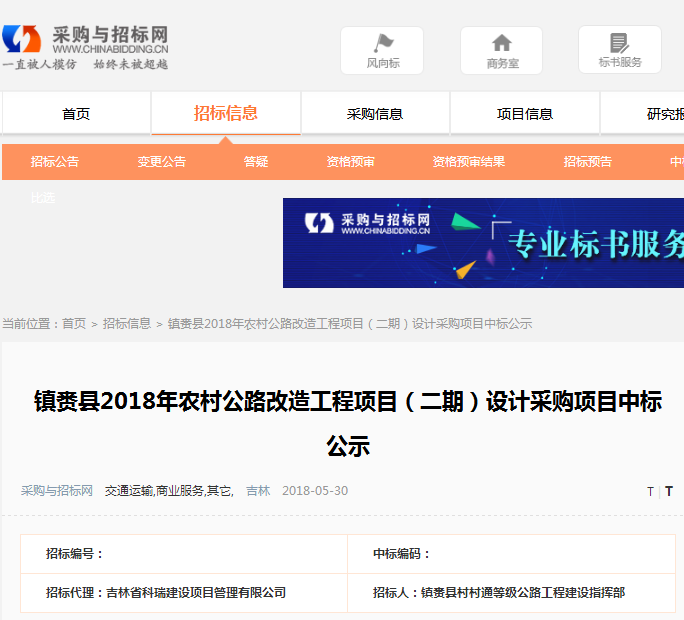
Task: Open the 招标公告 submenu item
Action: click(x=55, y=162)
